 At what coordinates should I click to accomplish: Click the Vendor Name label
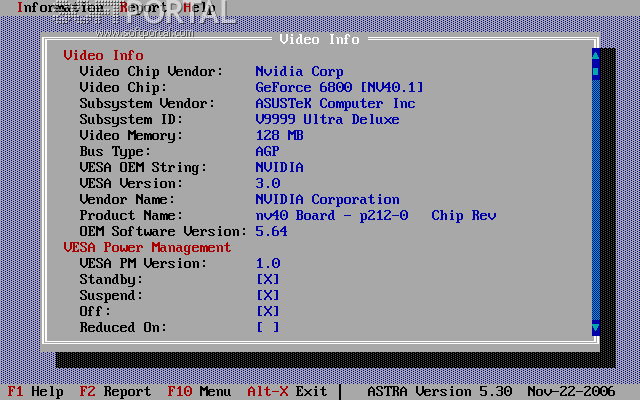click(x=127, y=199)
